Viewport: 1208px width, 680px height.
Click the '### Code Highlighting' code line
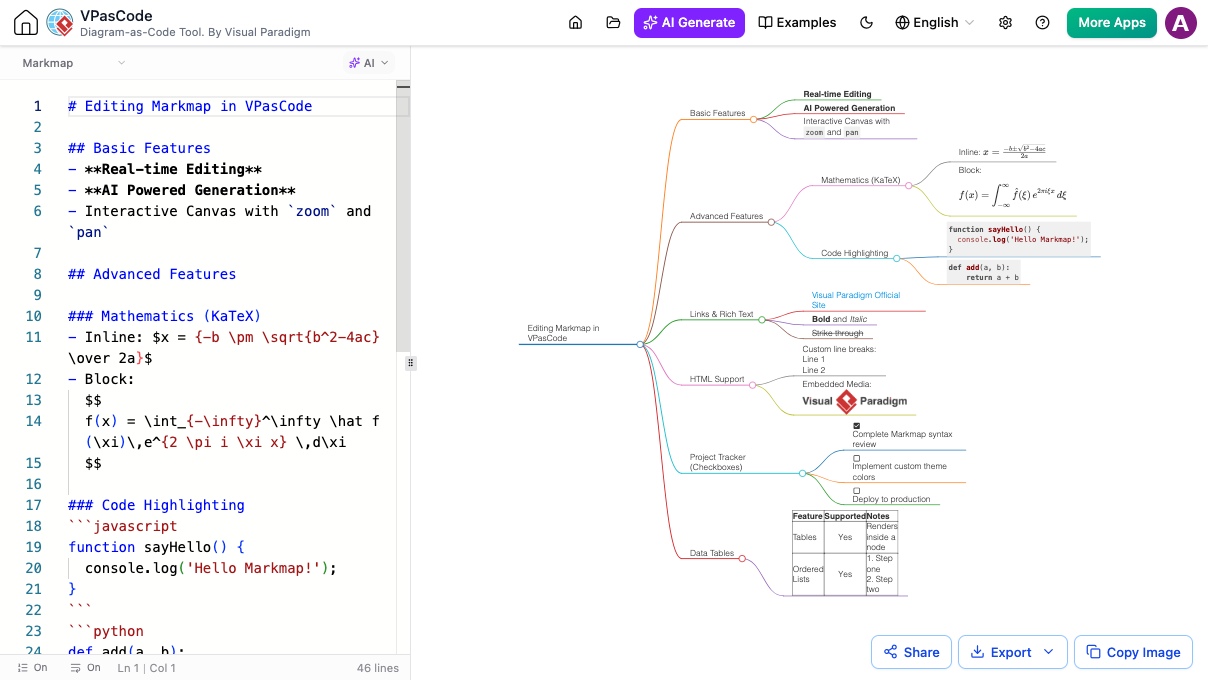(156, 505)
